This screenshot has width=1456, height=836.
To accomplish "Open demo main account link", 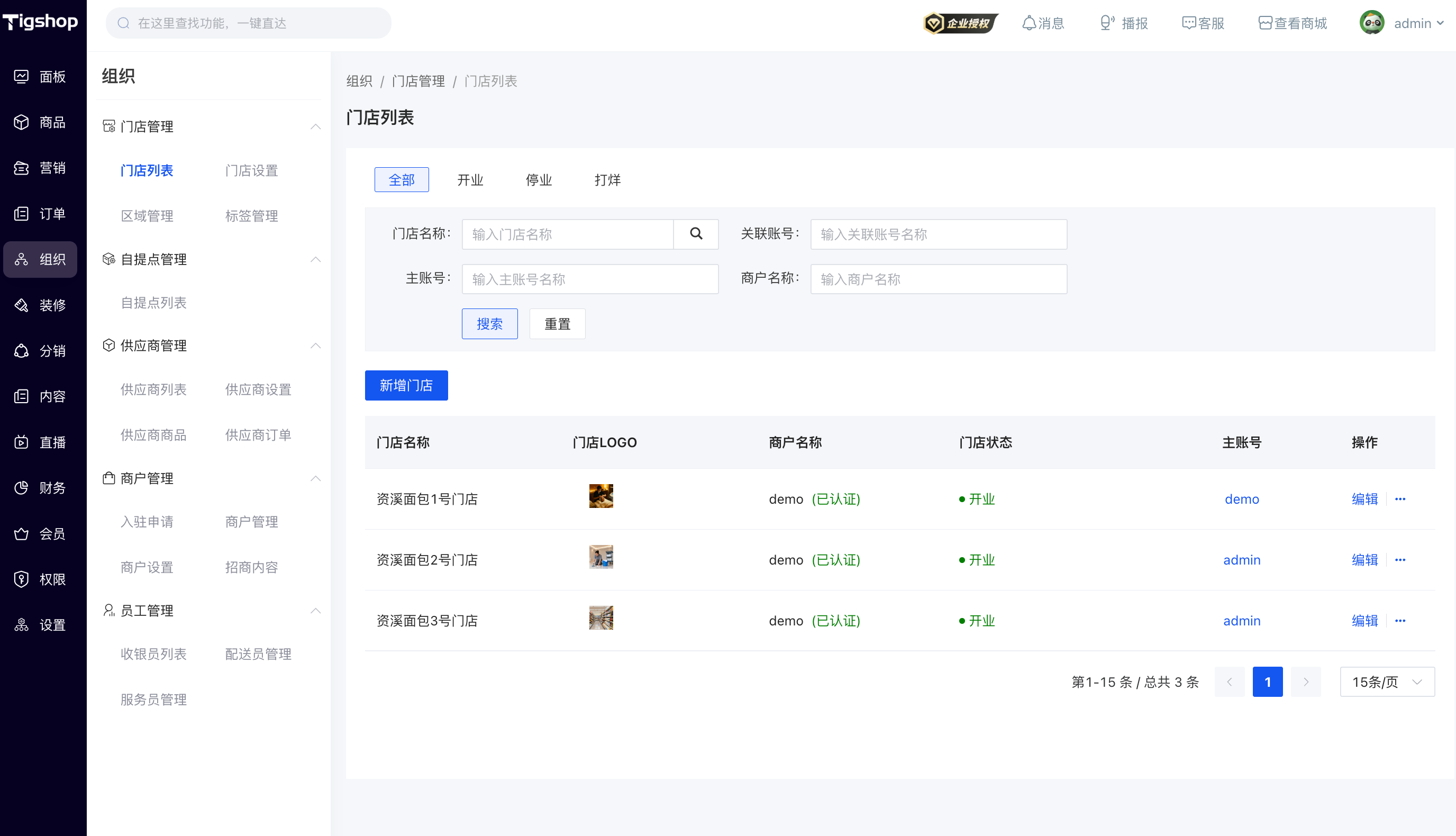I will coord(1242,499).
